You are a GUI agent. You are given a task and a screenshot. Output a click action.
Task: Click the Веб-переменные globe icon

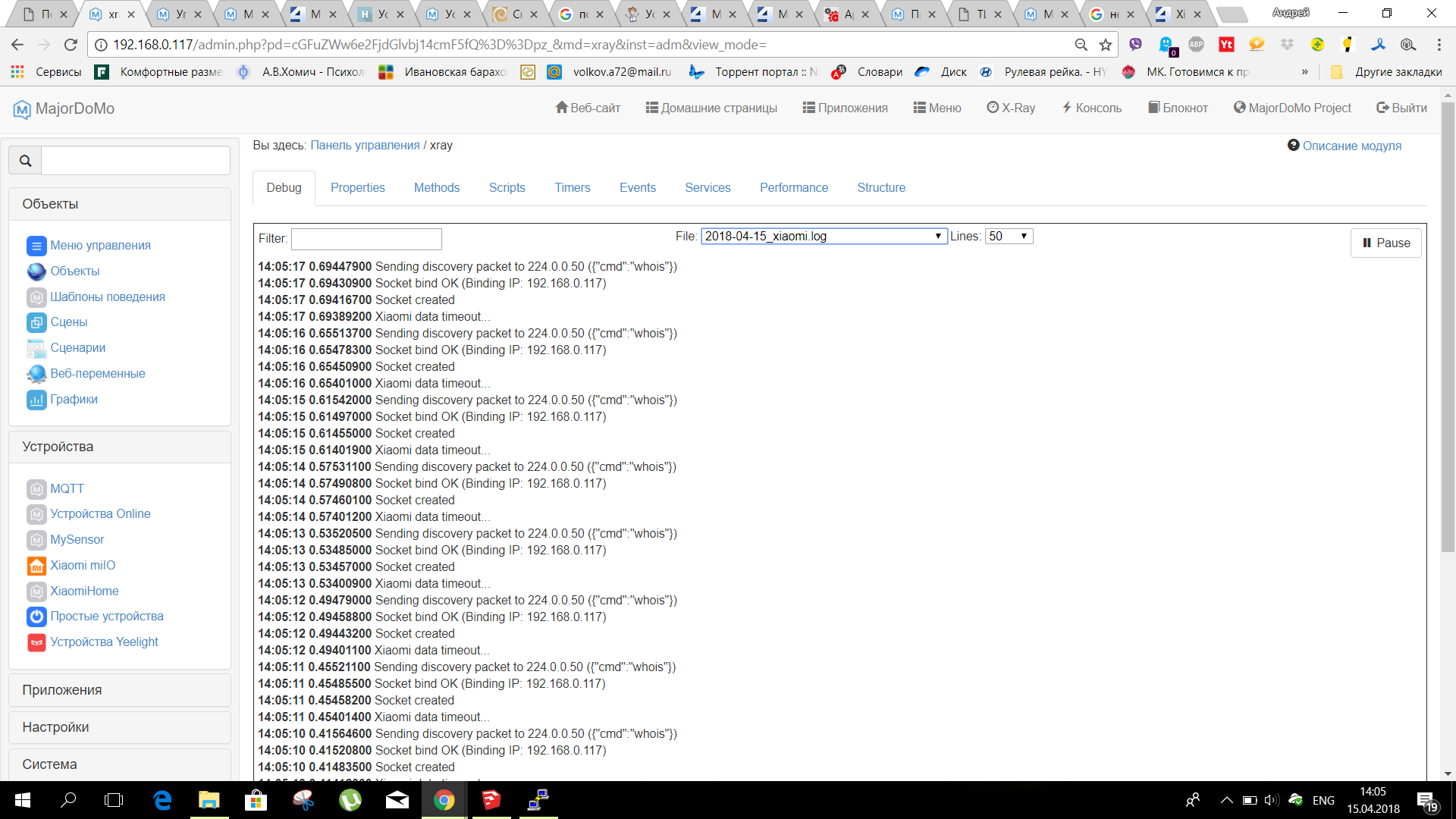point(36,374)
